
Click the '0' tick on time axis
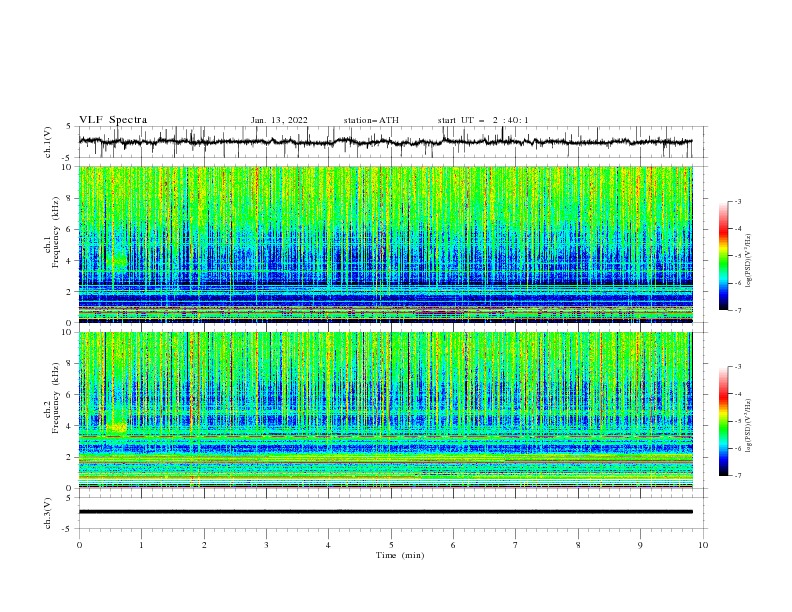click(79, 545)
